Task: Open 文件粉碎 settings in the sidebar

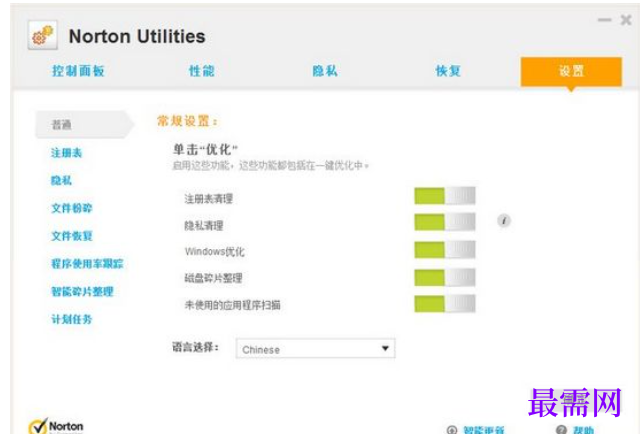Action: pyautogui.click(x=72, y=208)
